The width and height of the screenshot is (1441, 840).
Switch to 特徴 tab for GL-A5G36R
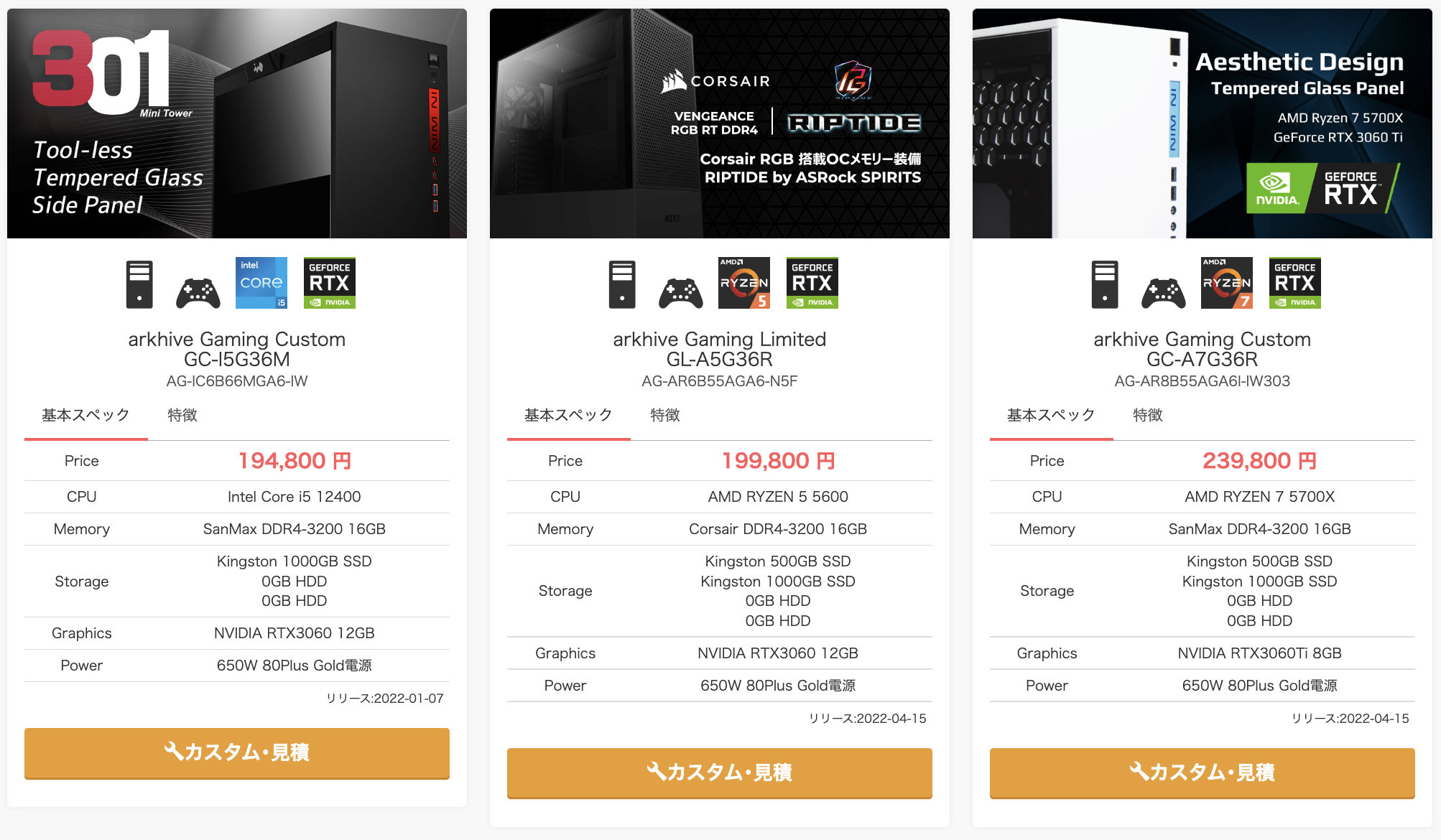[x=665, y=415]
